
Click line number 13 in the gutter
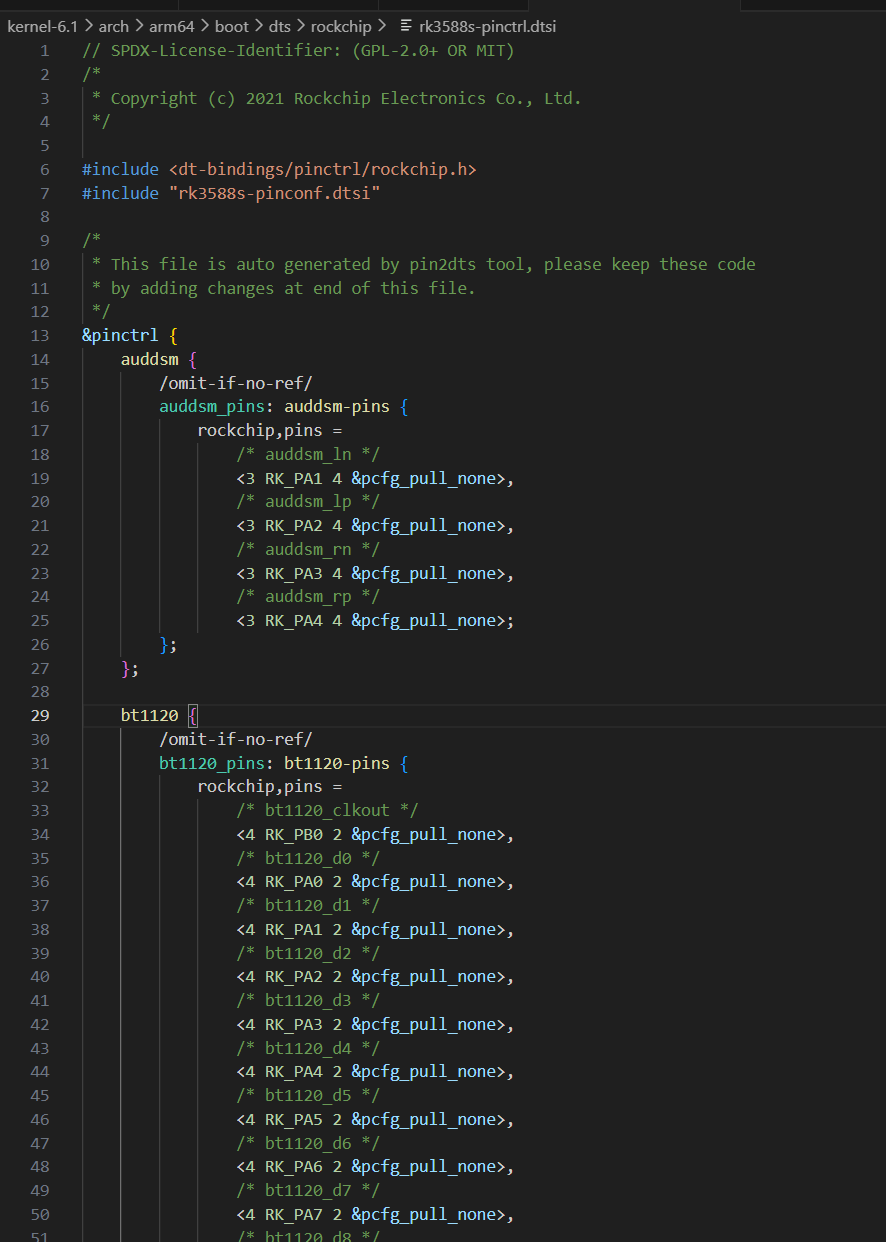tap(40, 336)
